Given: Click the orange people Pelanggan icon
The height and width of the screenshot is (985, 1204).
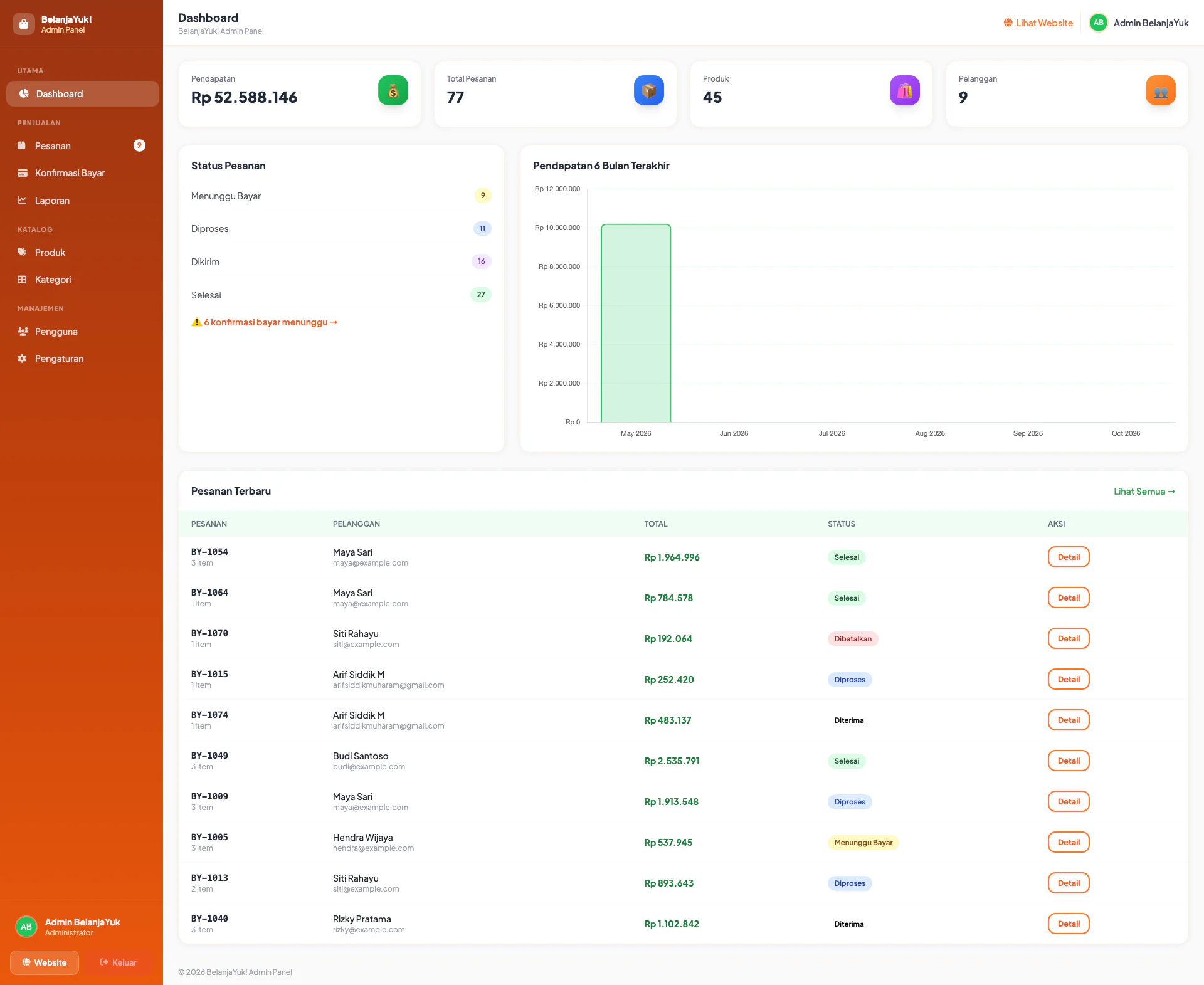Looking at the screenshot, I should point(1161,90).
